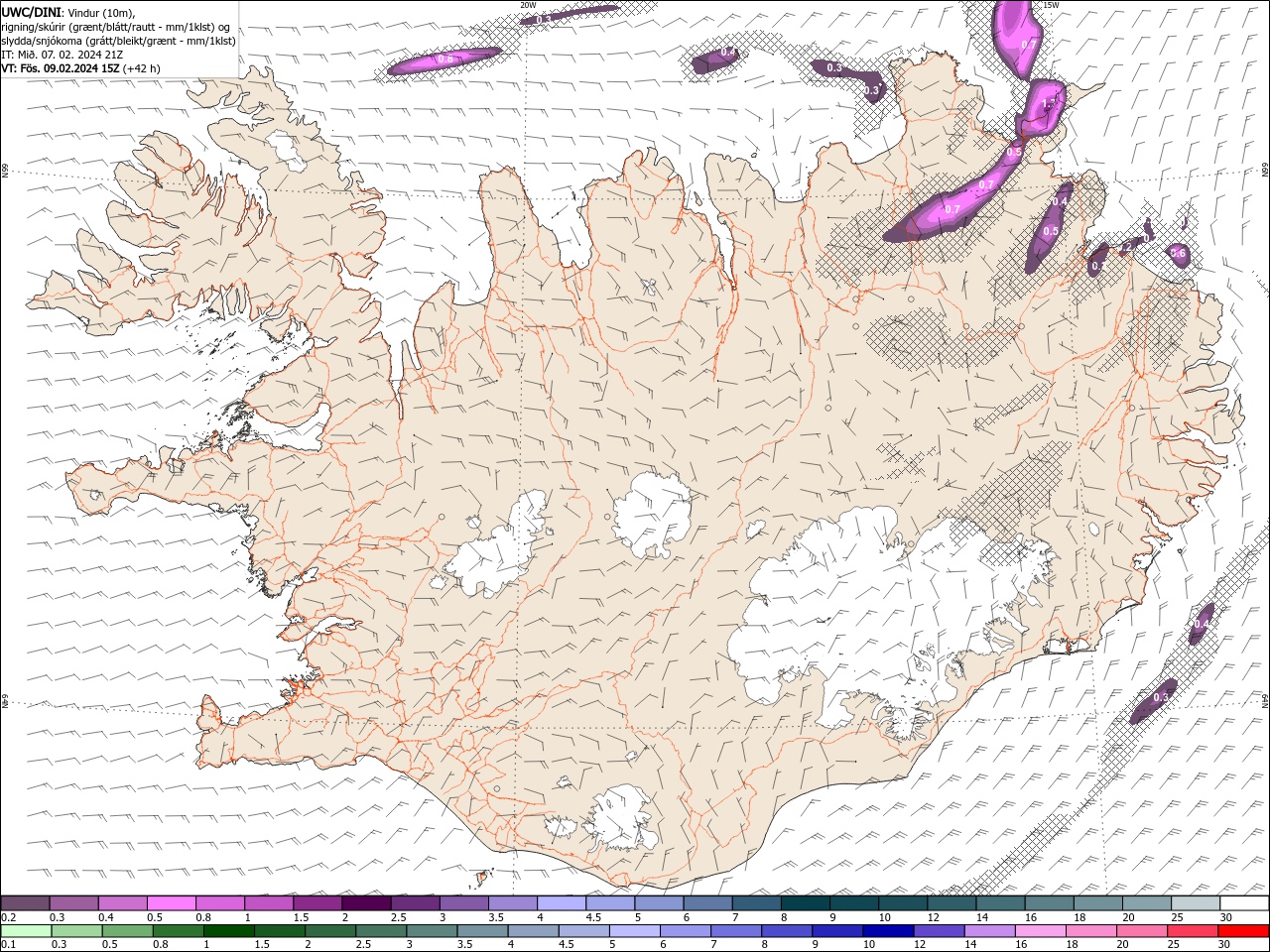Image resolution: width=1270 pixels, height=952 pixels.
Task: Select lower legend swatch labeled 25
Action: 1193,931
